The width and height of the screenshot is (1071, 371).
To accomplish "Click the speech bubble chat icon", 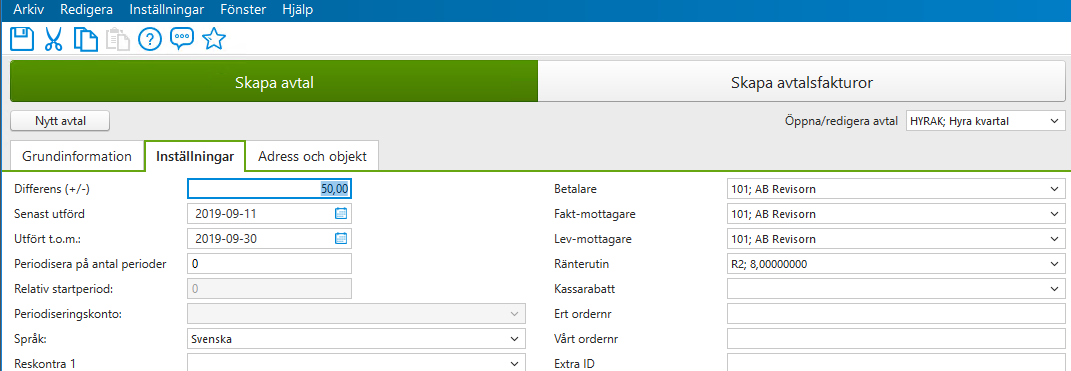I will click(x=182, y=39).
